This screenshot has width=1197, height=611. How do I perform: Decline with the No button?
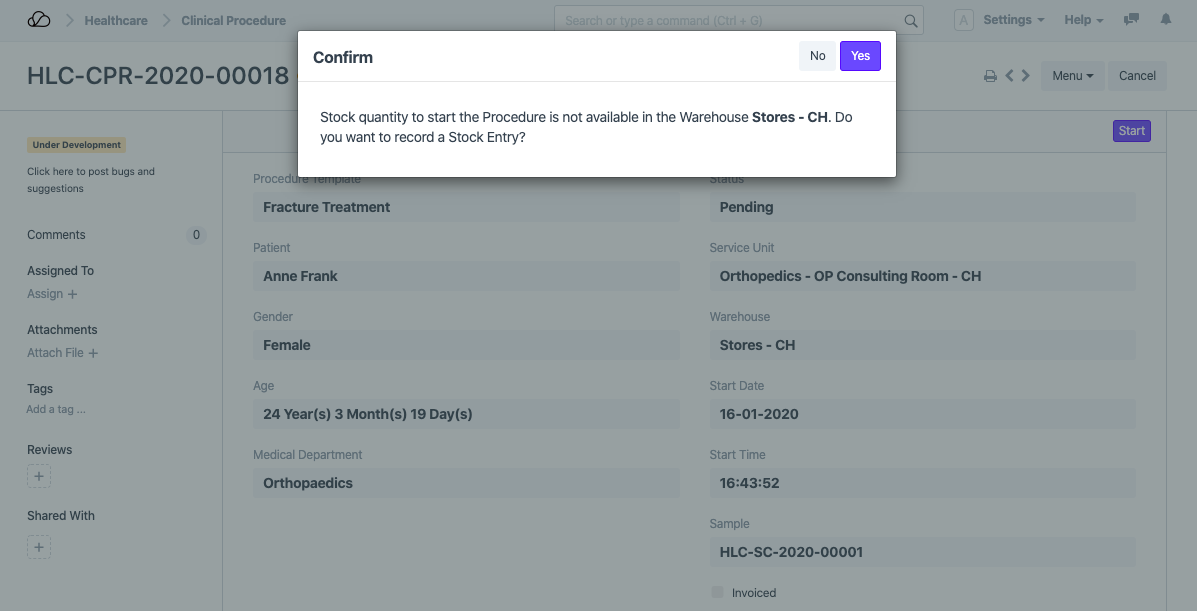click(x=817, y=56)
